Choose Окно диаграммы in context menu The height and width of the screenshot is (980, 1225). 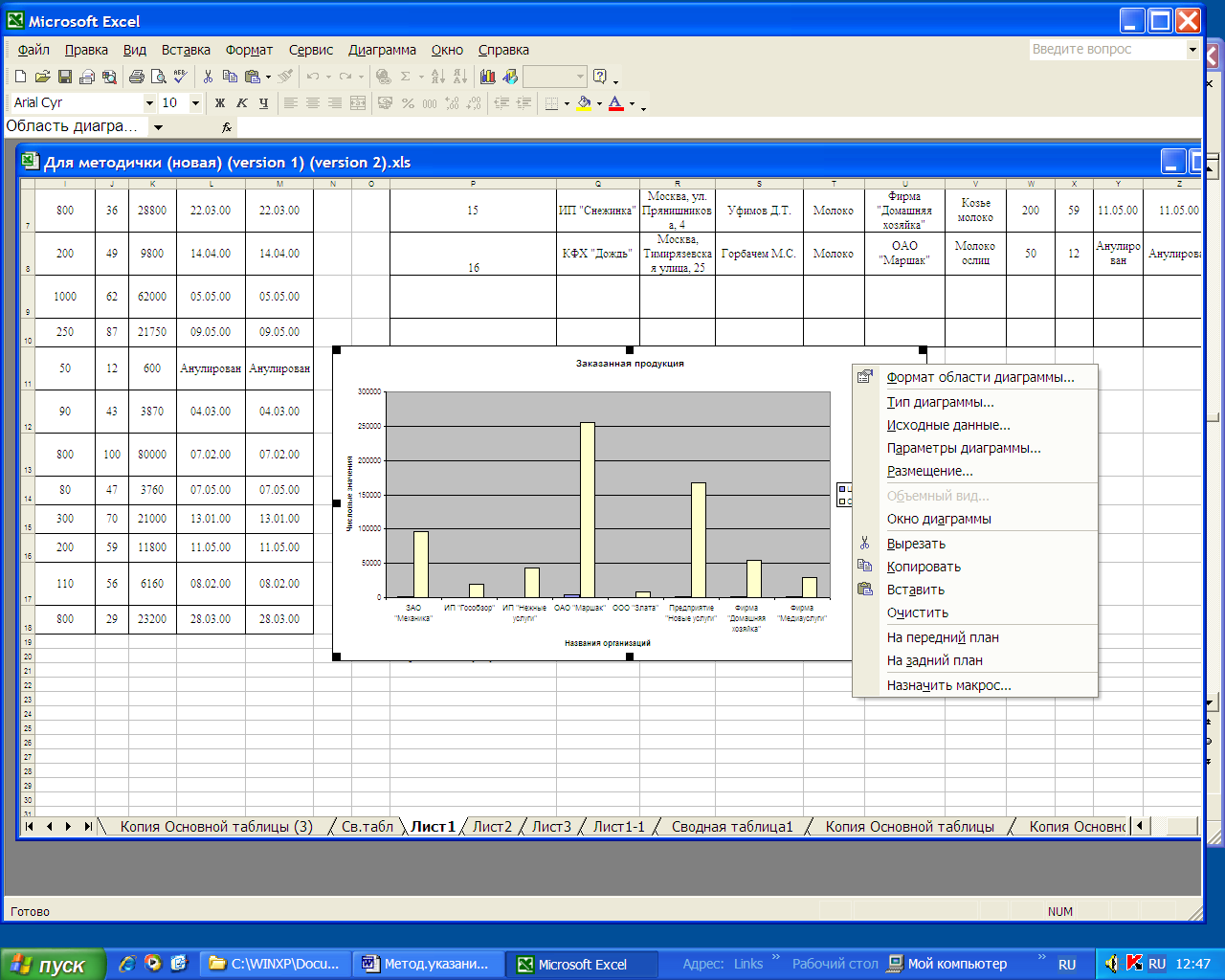point(974,519)
